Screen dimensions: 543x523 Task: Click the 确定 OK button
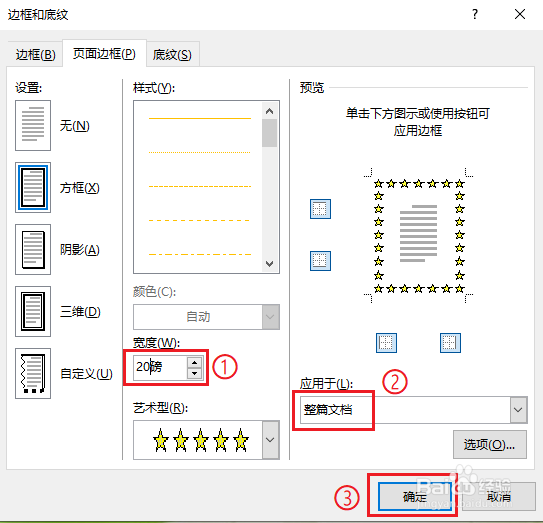tap(415, 497)
